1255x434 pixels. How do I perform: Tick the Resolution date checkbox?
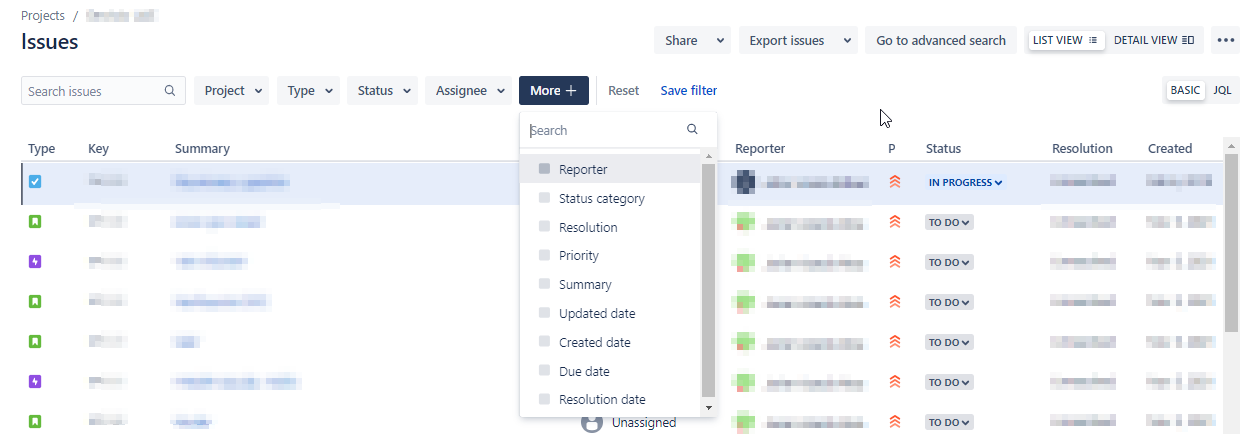(544, 399)
